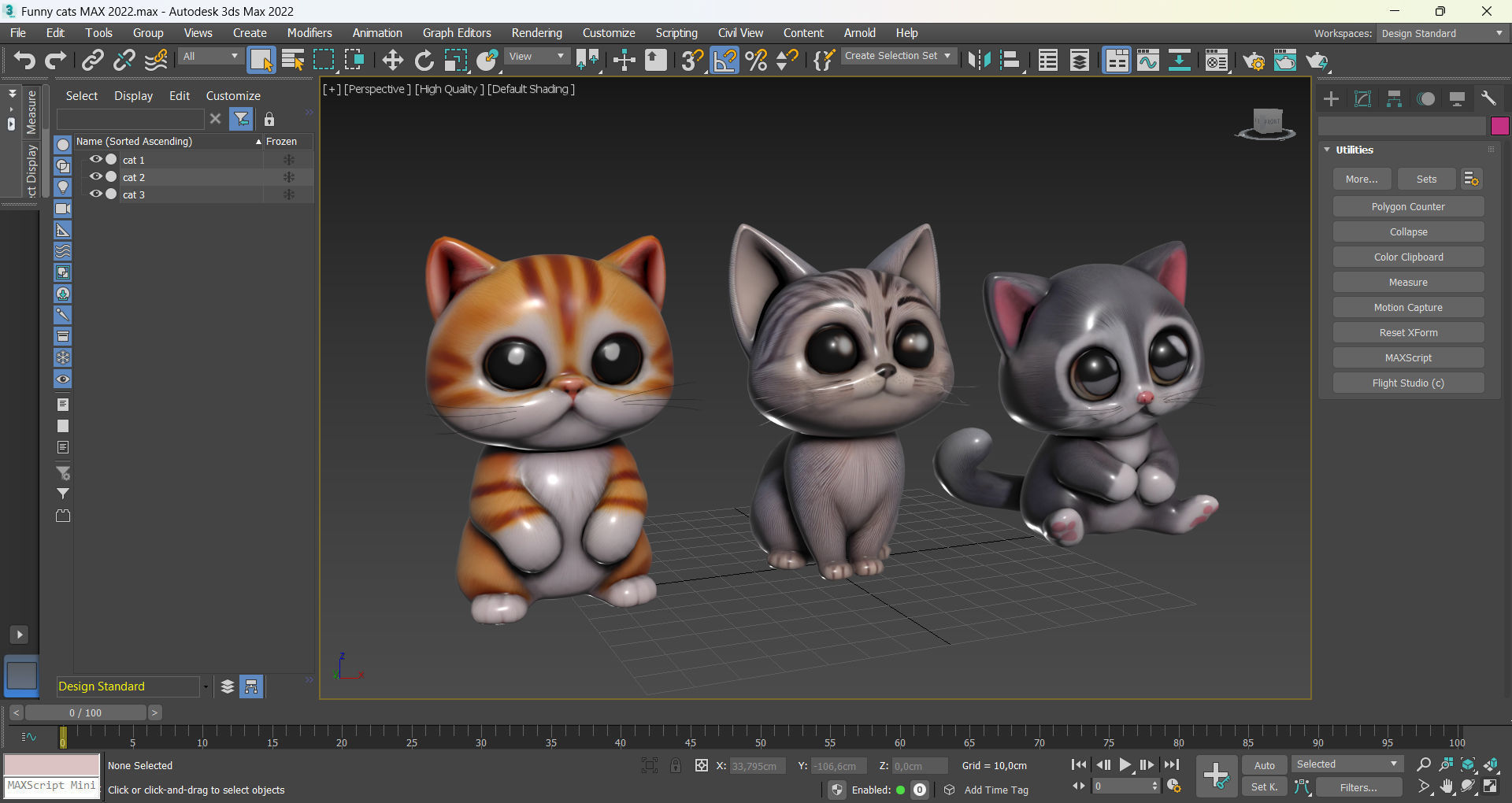This screenshot has width=1512, height=803.
Task: Open the View reference coordinate dropdown
Action: (537, 56)
